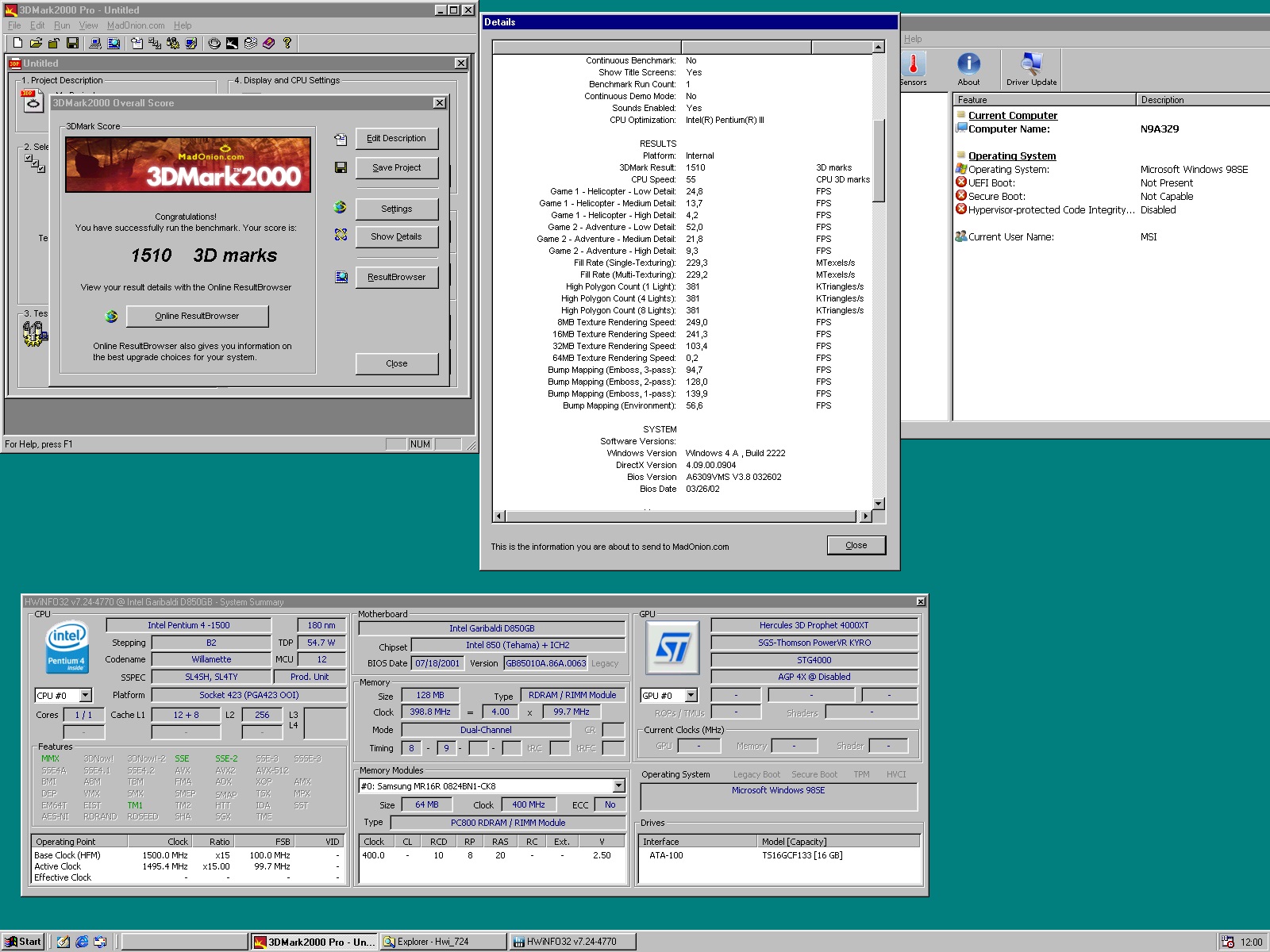Switch to Explorer - Hwi_724 taskbar button
This screenshot has height=952, width=1270.
[x=443, y=942]
